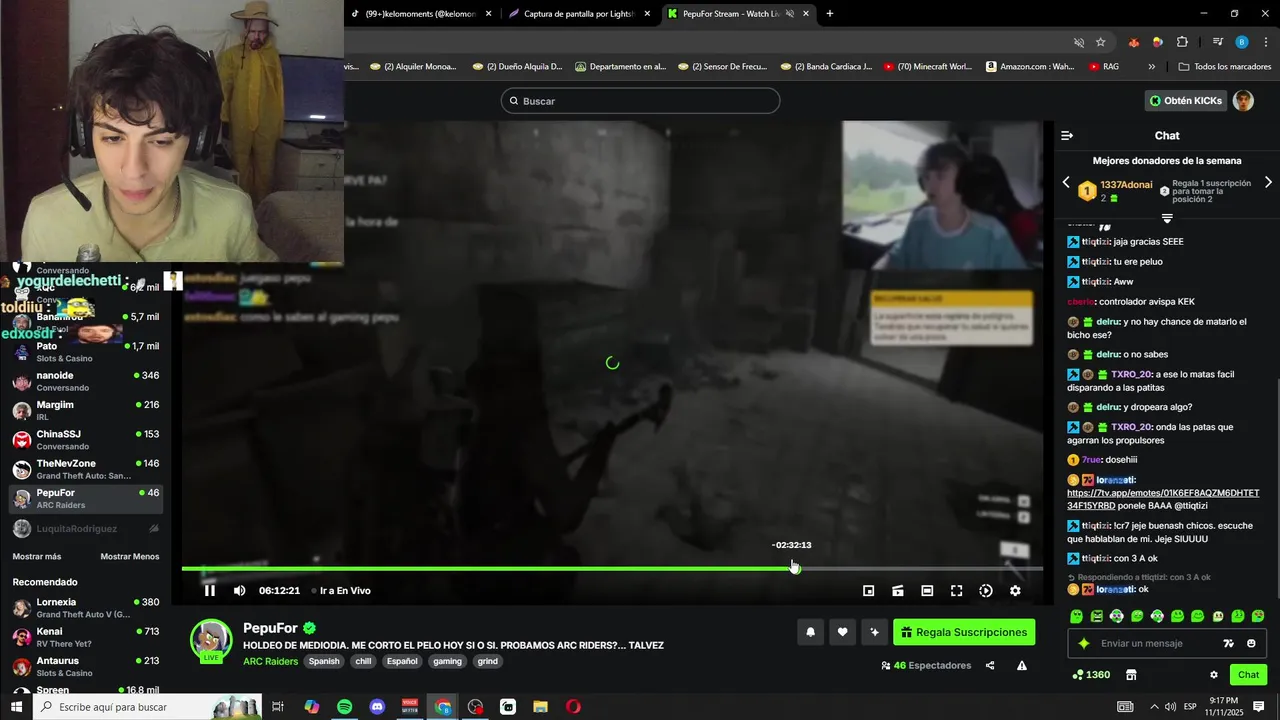The image size is (1280, 720).
Task: Click the Buscar search field
Action: [640, 101]
